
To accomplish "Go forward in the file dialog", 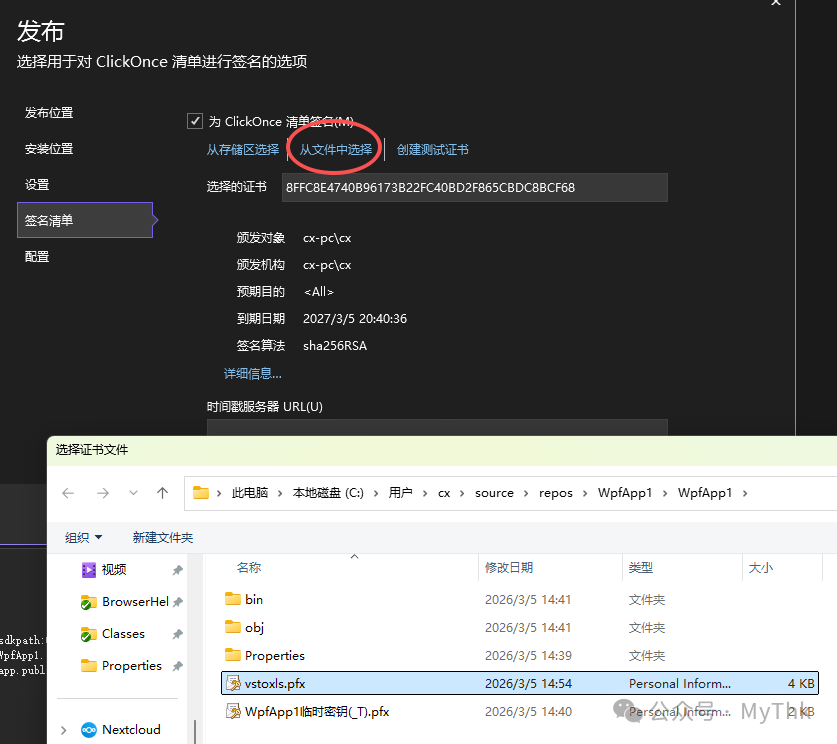I will (x=102, y=493).
